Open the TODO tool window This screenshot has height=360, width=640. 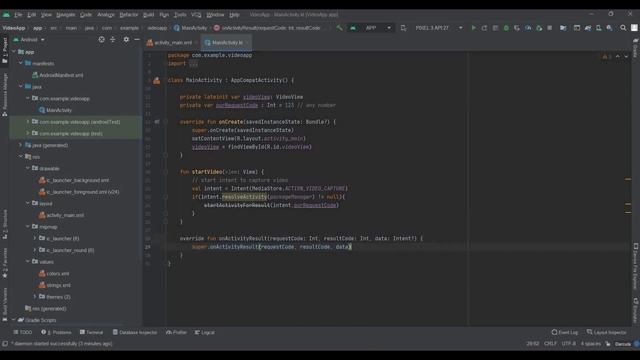pos(22,332)
